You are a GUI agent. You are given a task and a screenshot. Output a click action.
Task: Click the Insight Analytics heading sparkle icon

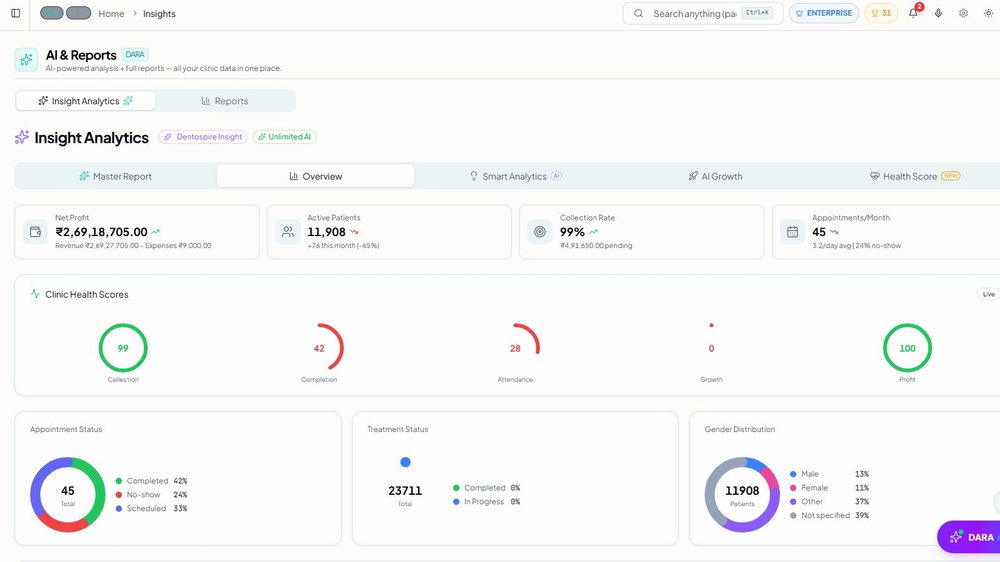[22, 137]
